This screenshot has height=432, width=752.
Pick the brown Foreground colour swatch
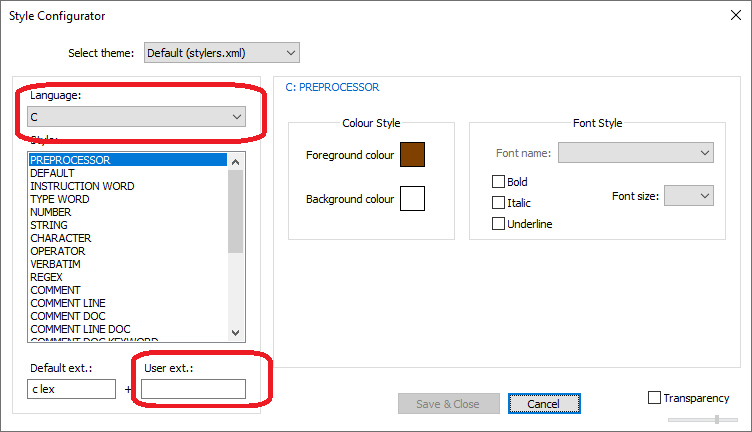coord(412,155)
